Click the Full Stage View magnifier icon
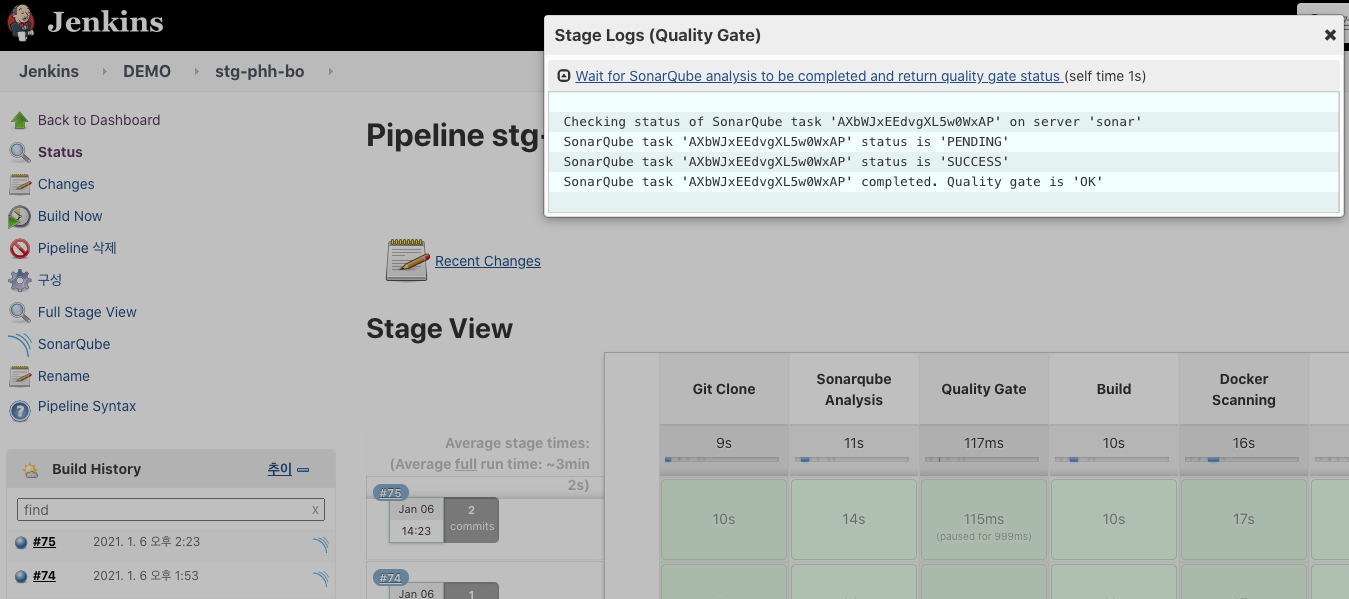 pos(20,313)
